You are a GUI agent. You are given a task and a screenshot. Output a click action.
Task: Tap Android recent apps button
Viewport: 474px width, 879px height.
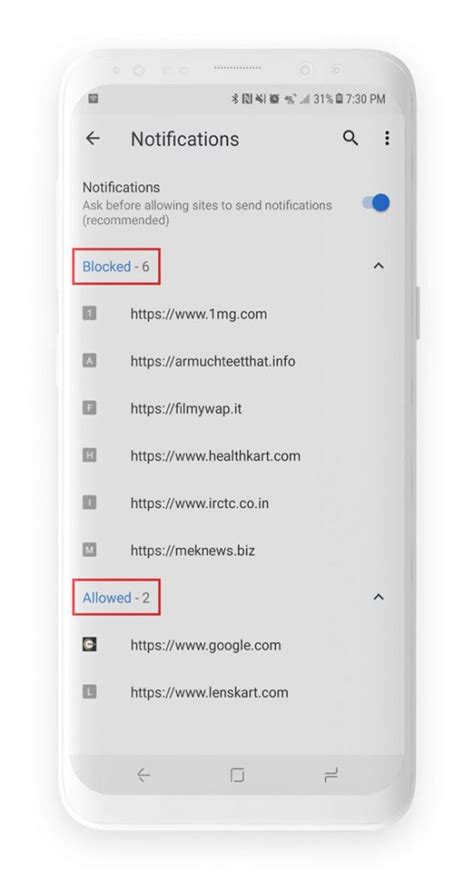pyautogui.click(x=331, y=775)
